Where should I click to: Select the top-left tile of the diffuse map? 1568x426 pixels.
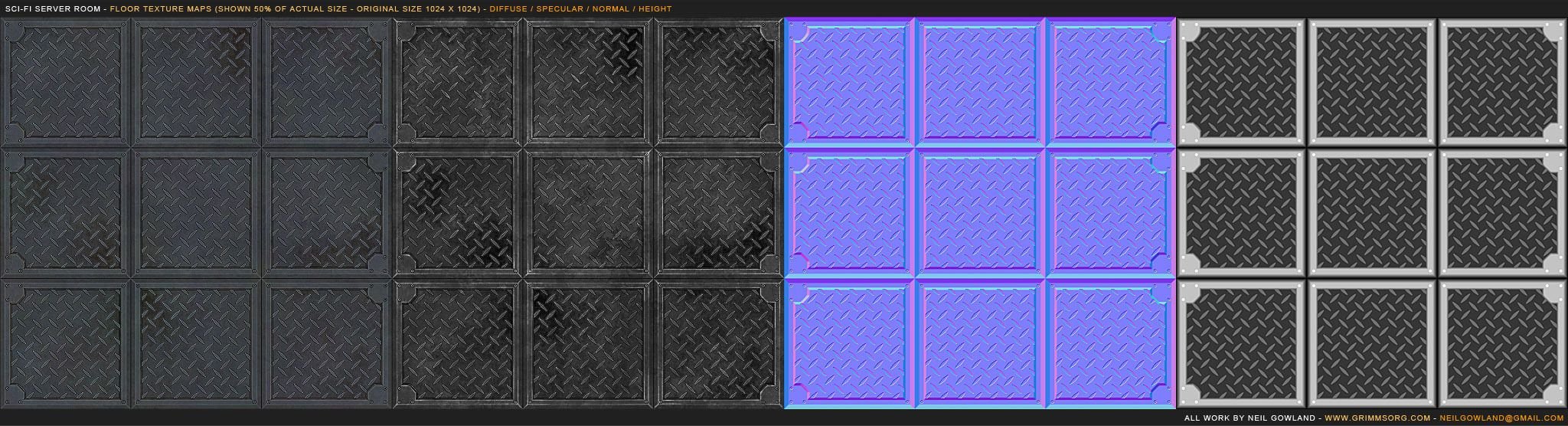66,82
